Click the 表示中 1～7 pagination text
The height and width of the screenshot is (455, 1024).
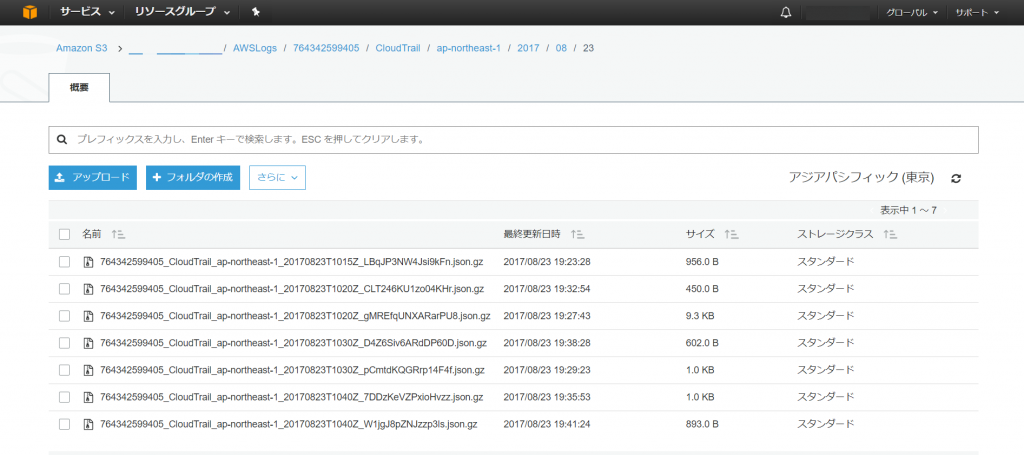908,210
